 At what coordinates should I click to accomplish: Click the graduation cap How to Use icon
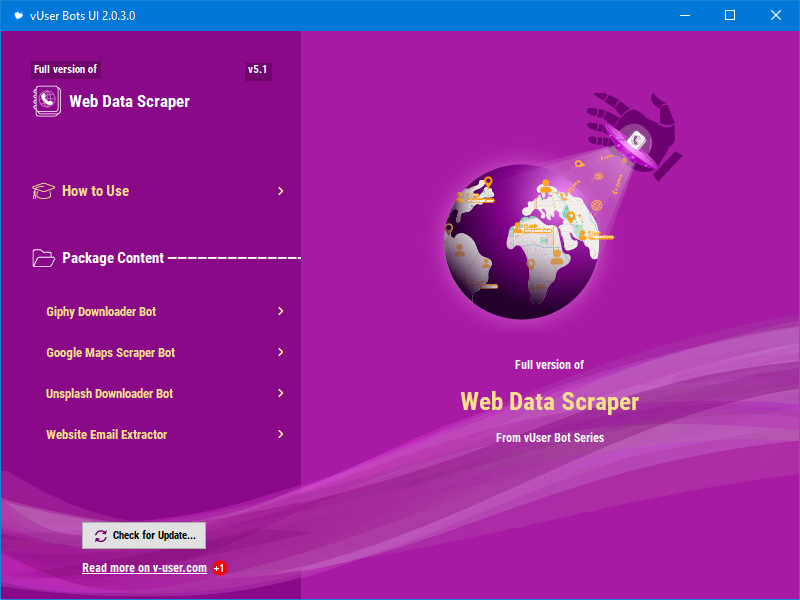coord(43,191)
